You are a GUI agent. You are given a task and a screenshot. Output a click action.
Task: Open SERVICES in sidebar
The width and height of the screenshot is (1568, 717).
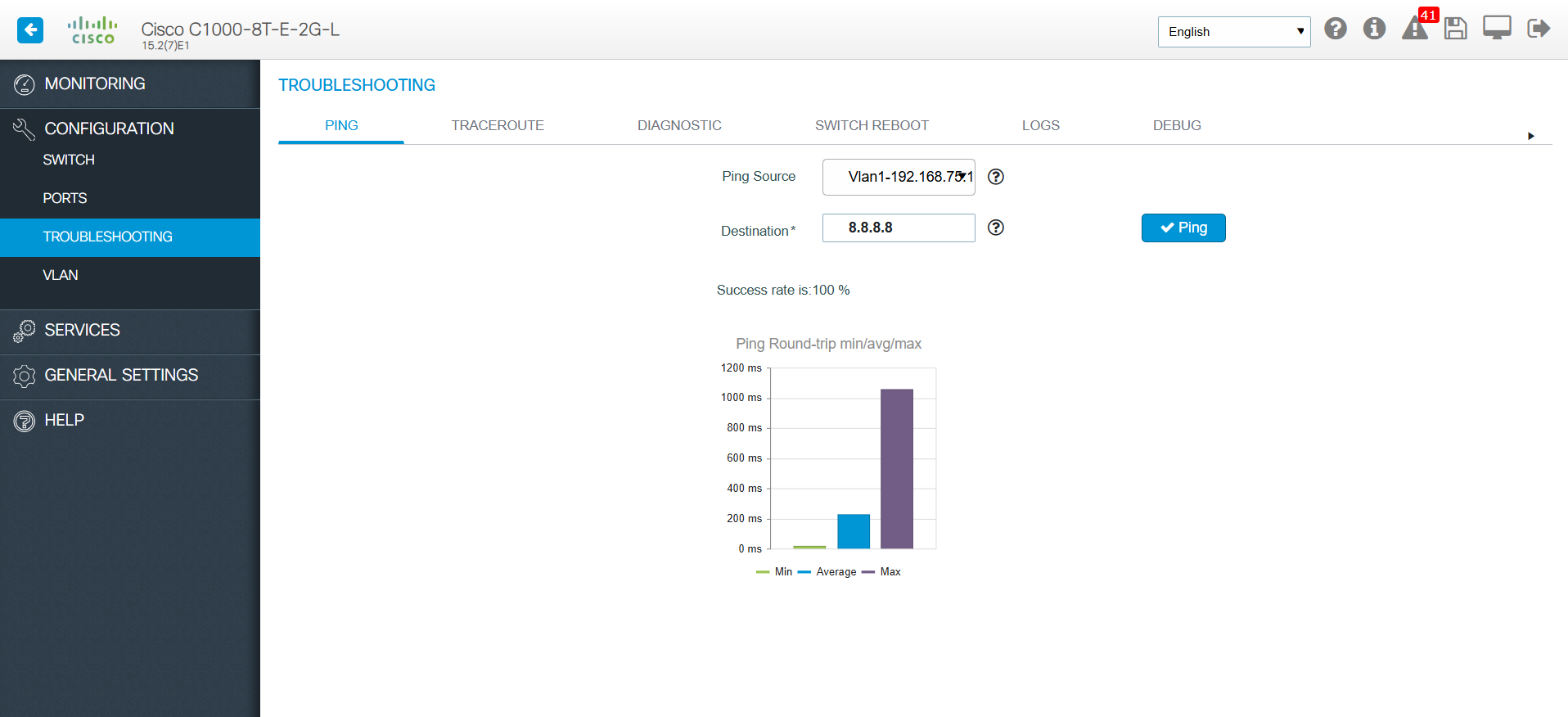tap(130, 331)
